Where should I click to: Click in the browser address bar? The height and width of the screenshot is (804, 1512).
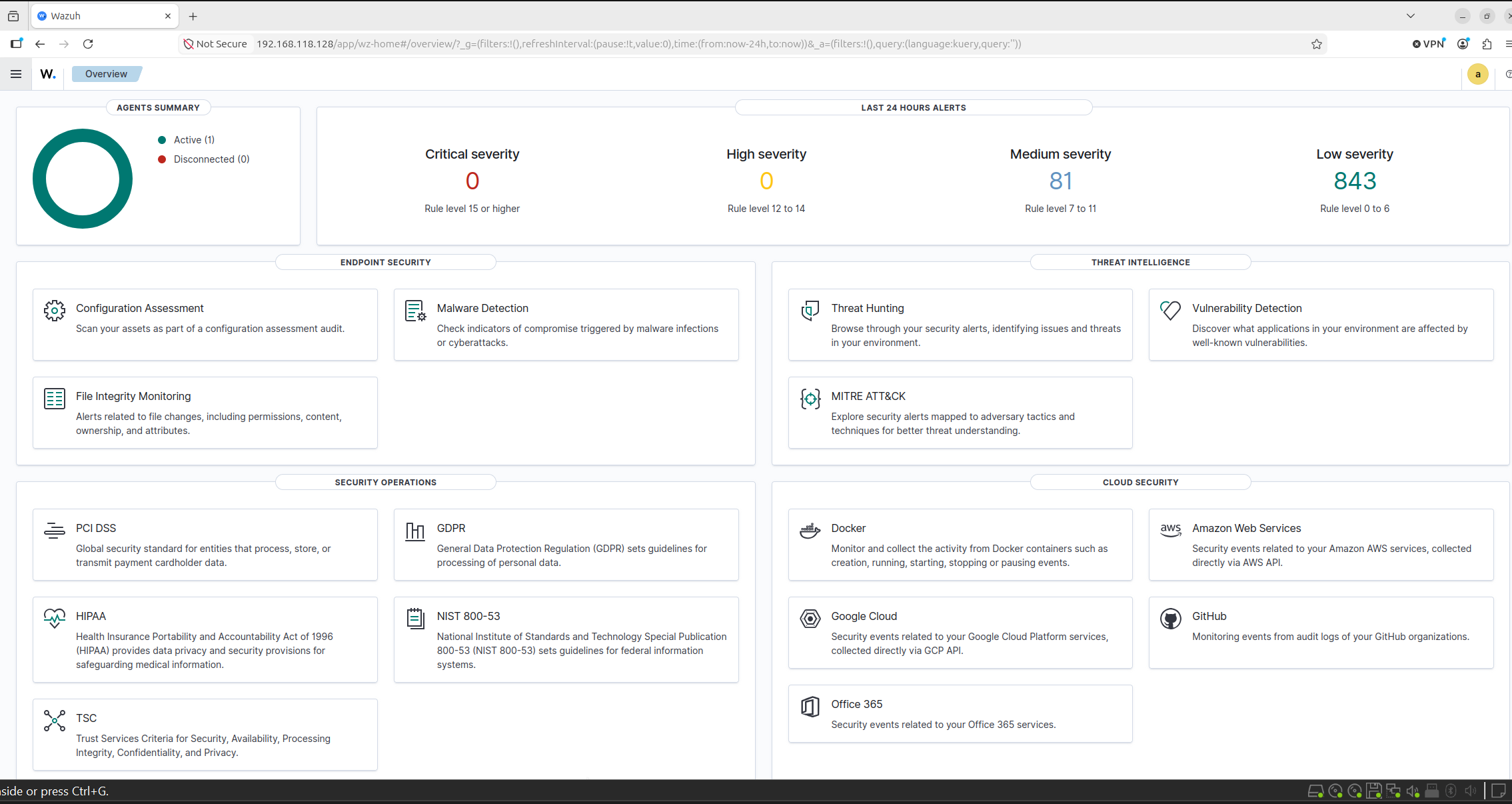pyautogui.click(x=753, y=44)
